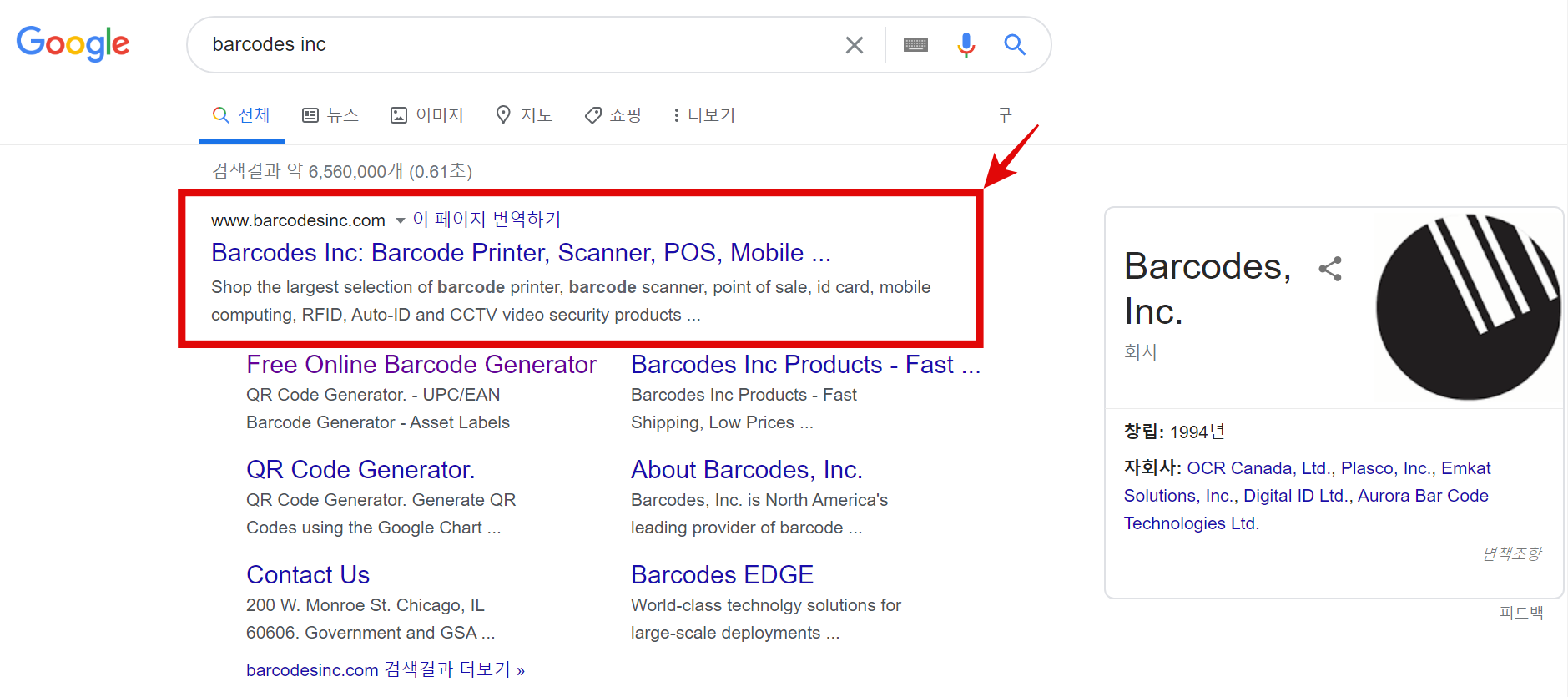Click the Barcodes, Inc. logo thumbnail
This screenshot has width=1568, height=697.
[x=1469, y=307]
